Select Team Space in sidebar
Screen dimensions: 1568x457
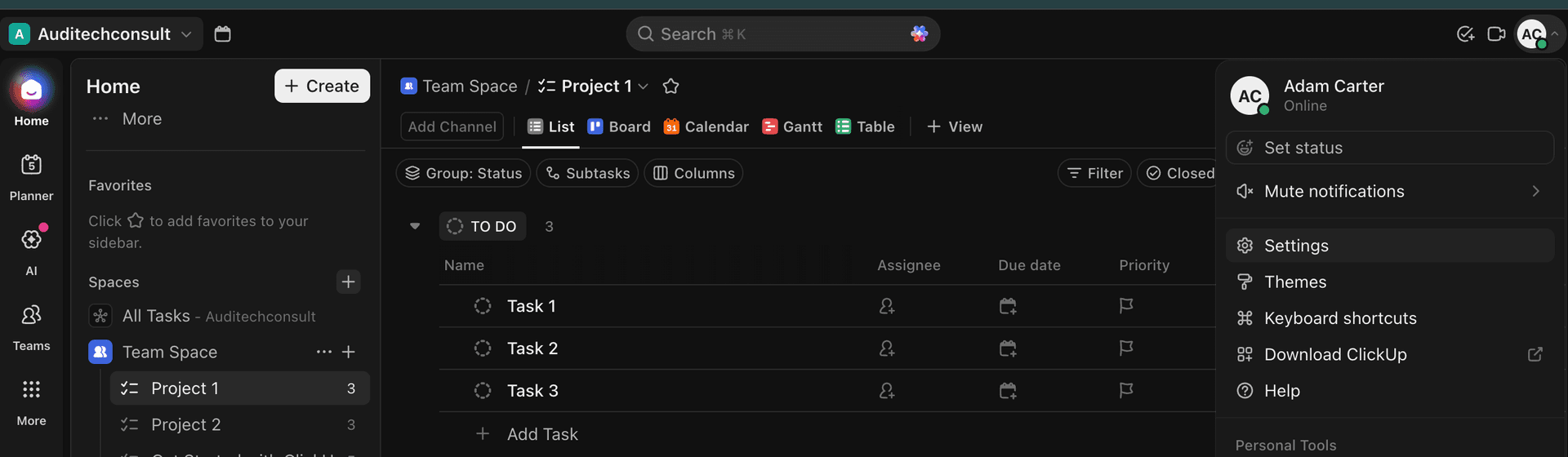click(170, 352)
